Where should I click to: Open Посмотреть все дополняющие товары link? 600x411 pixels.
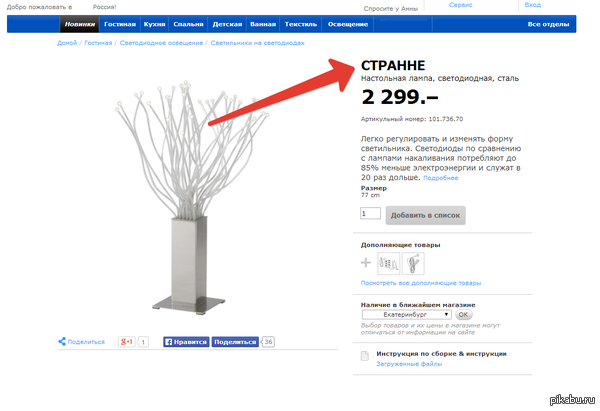coord(421,283)
